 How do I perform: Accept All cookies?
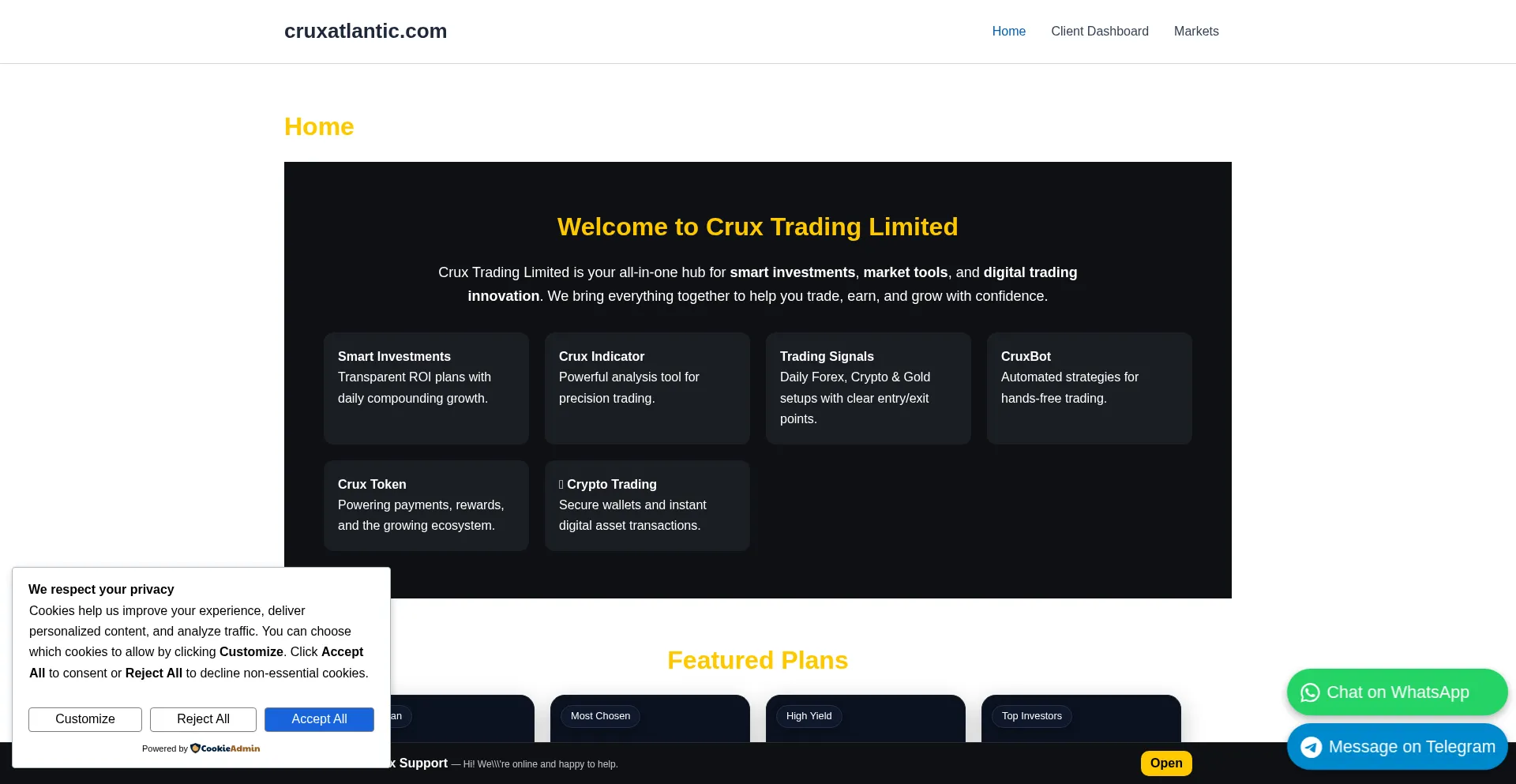point(319,719)
